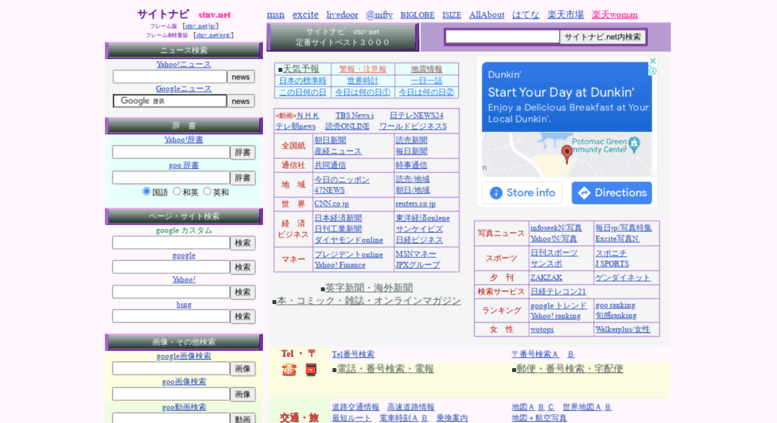Select the 和英 radio button
Image resolution: width=777 pixels, height=423 pixels.
tap(177, 191)
